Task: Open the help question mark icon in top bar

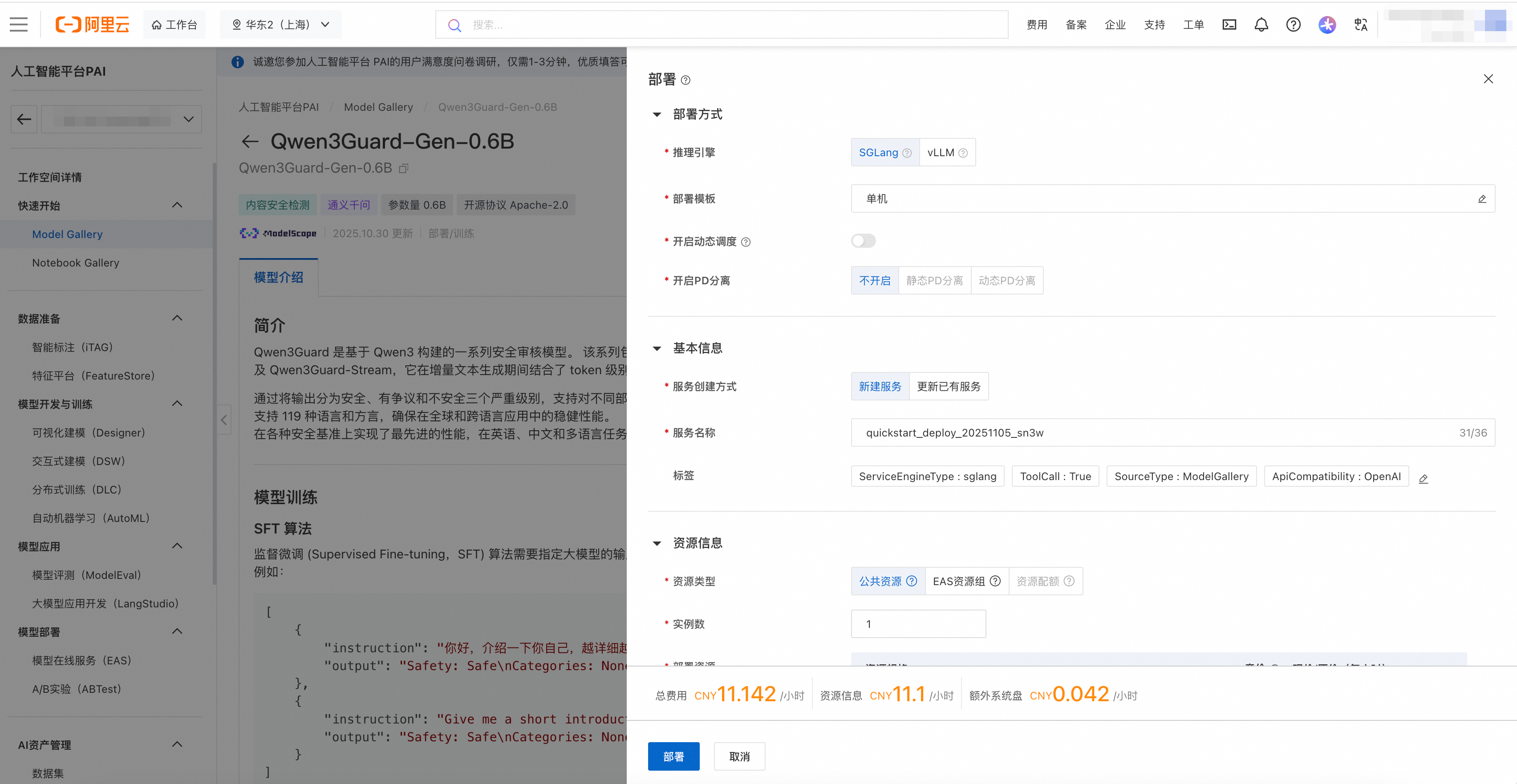Action: click(x=1293, y=25)
